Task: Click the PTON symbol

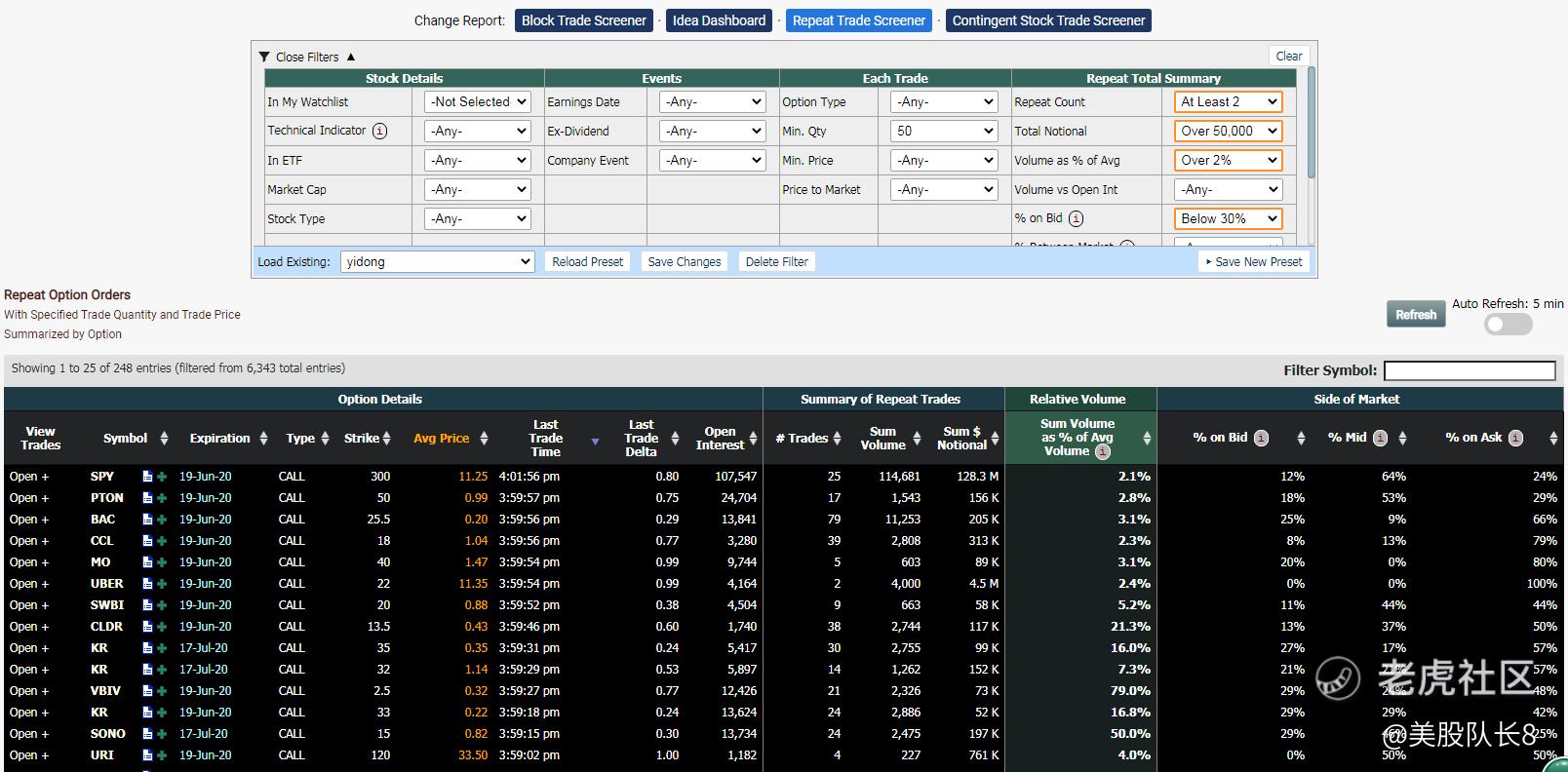Action: pyautogui.click(x=107, y=498)
